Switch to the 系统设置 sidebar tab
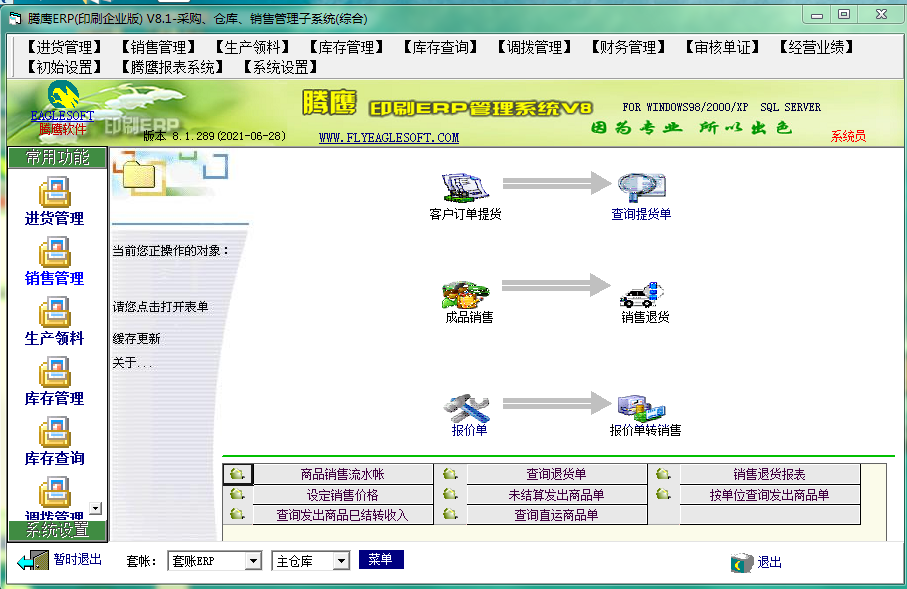 tap(58, 530)
